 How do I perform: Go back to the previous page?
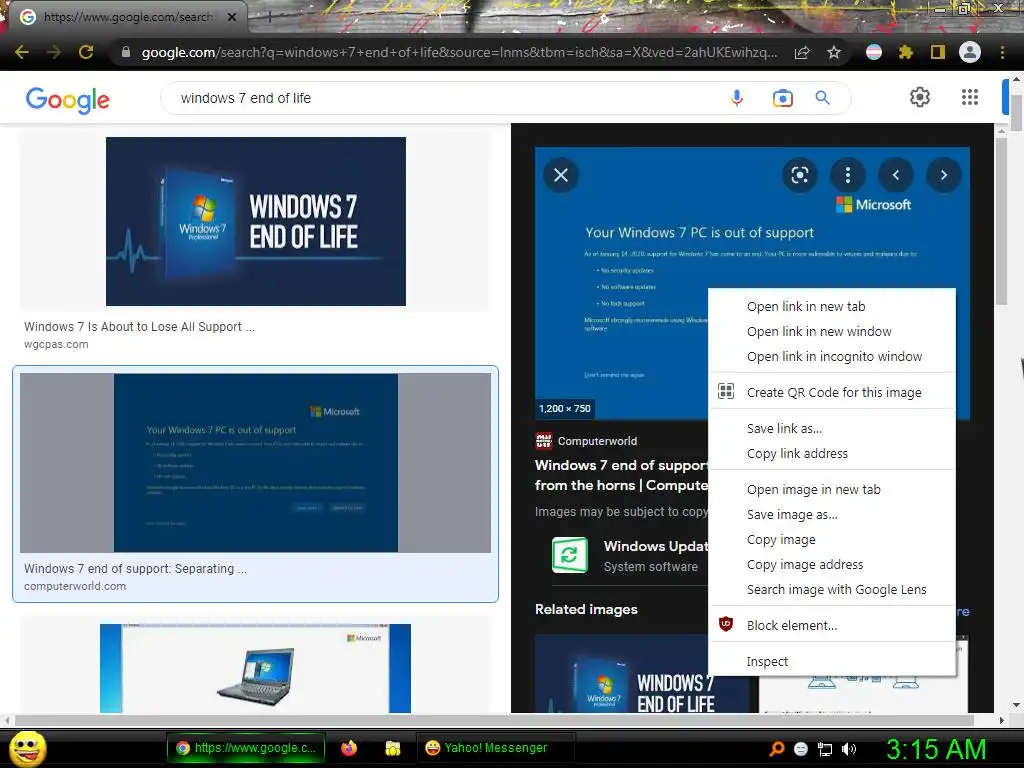(x=22, y=52)
